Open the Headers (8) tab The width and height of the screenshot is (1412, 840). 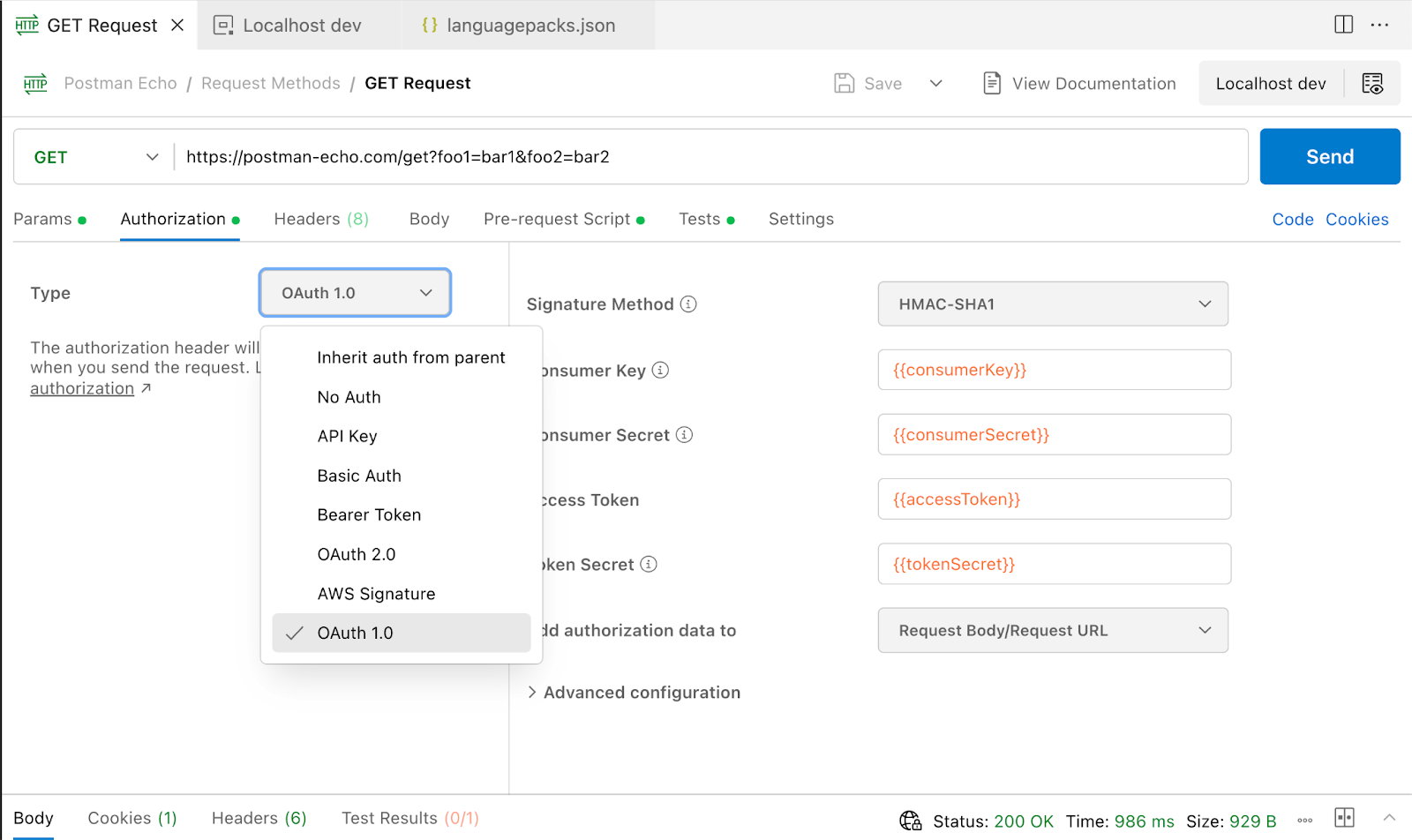click(321, 219)
